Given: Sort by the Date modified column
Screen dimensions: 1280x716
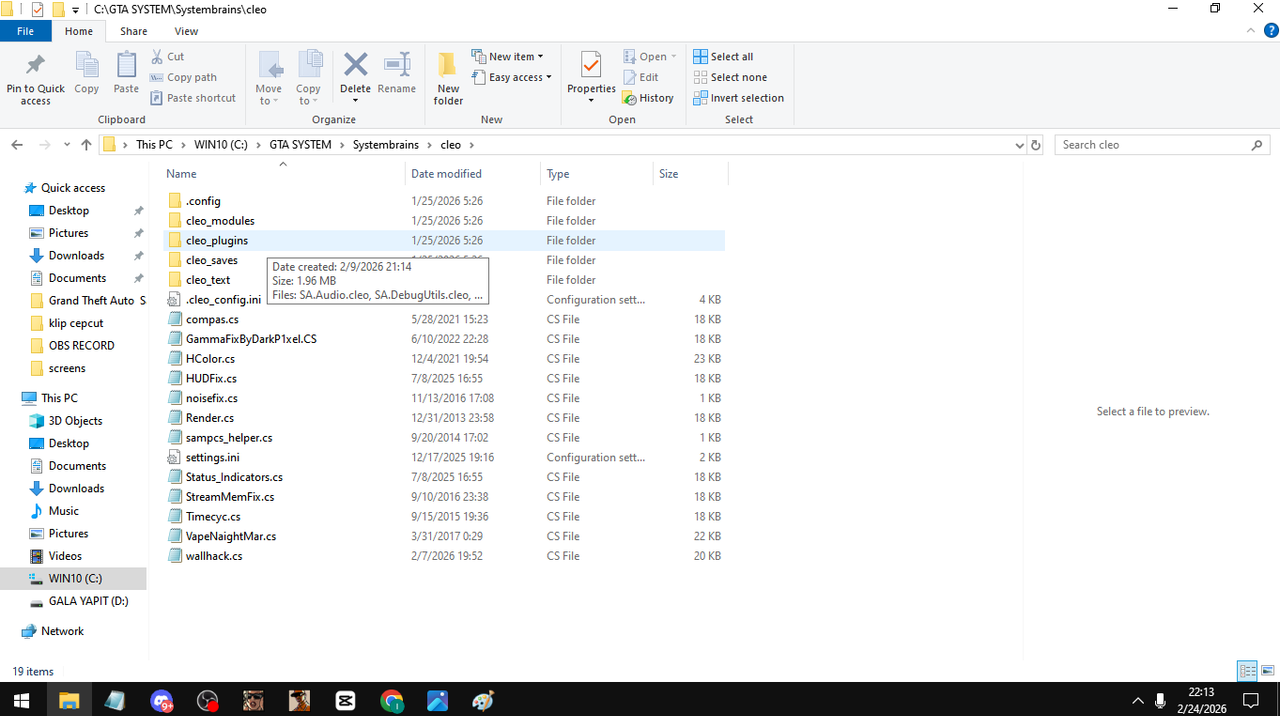Looking at the screenshot, I should click(x=473, y=174).
